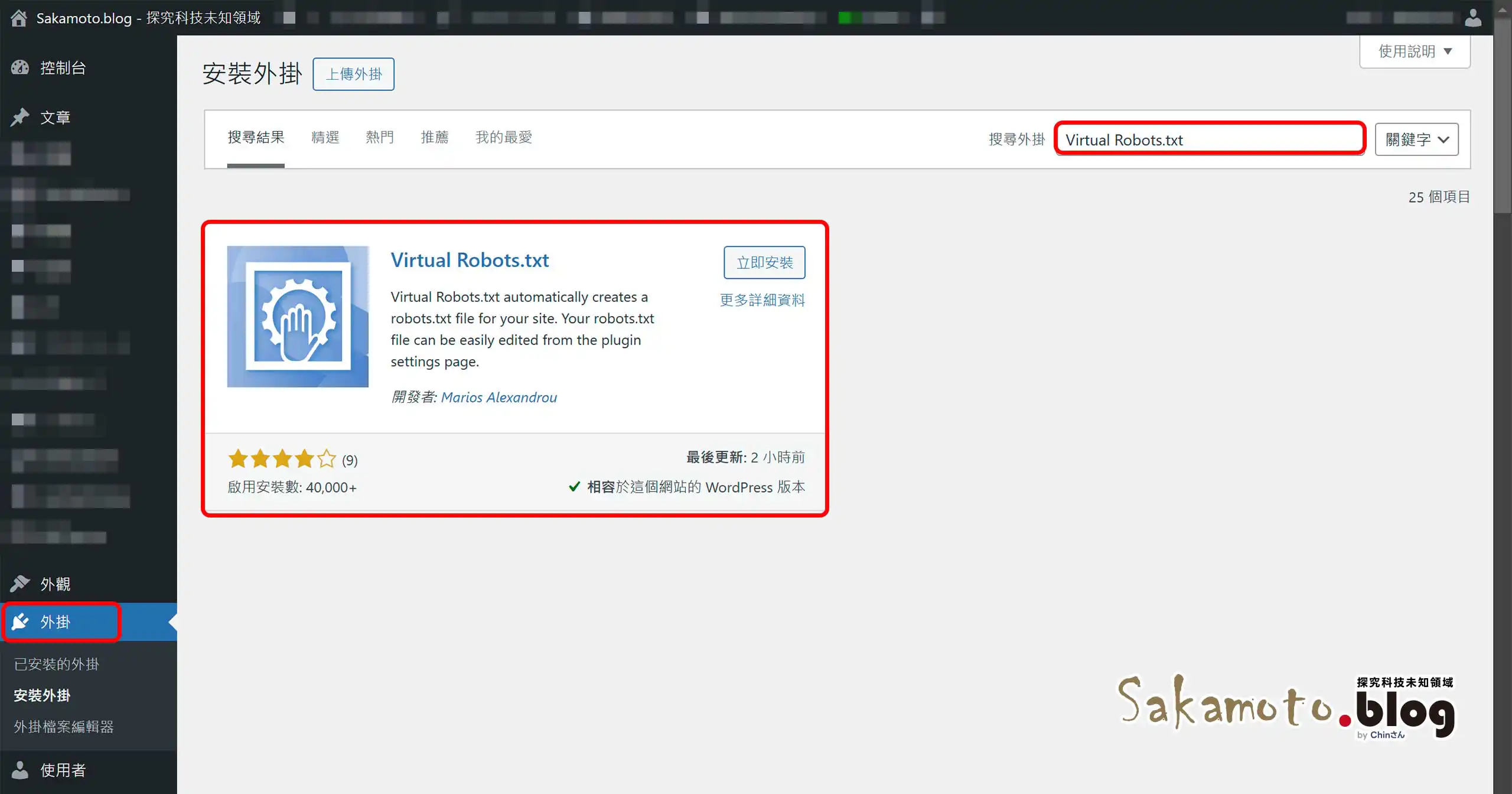Open 外掛檔案編輯器 from the sidebar

[64, 727]
